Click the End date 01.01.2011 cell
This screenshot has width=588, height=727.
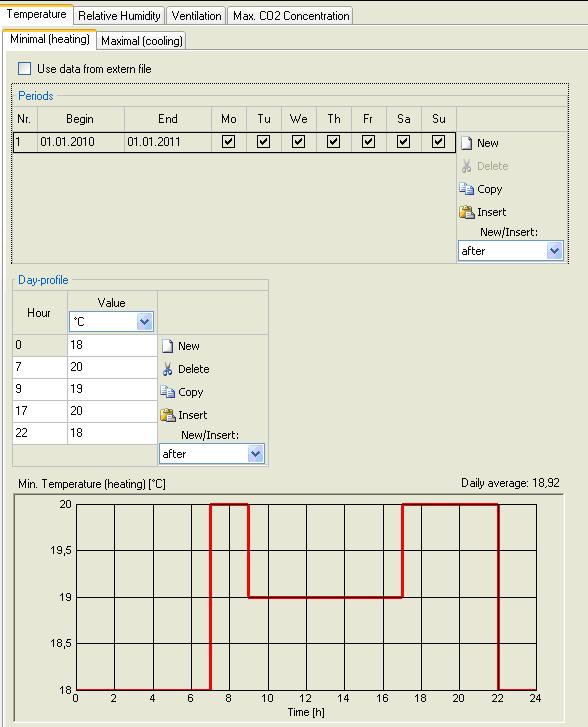[168, 142]
